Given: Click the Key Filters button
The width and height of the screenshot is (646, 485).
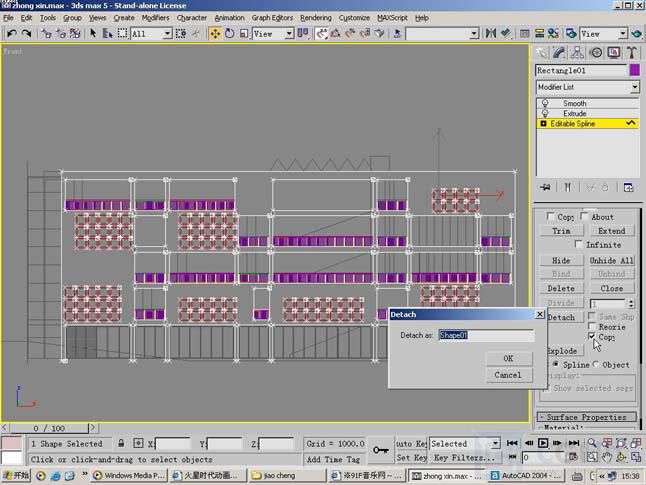Looking at the screenshot, I should coord(464,457).
